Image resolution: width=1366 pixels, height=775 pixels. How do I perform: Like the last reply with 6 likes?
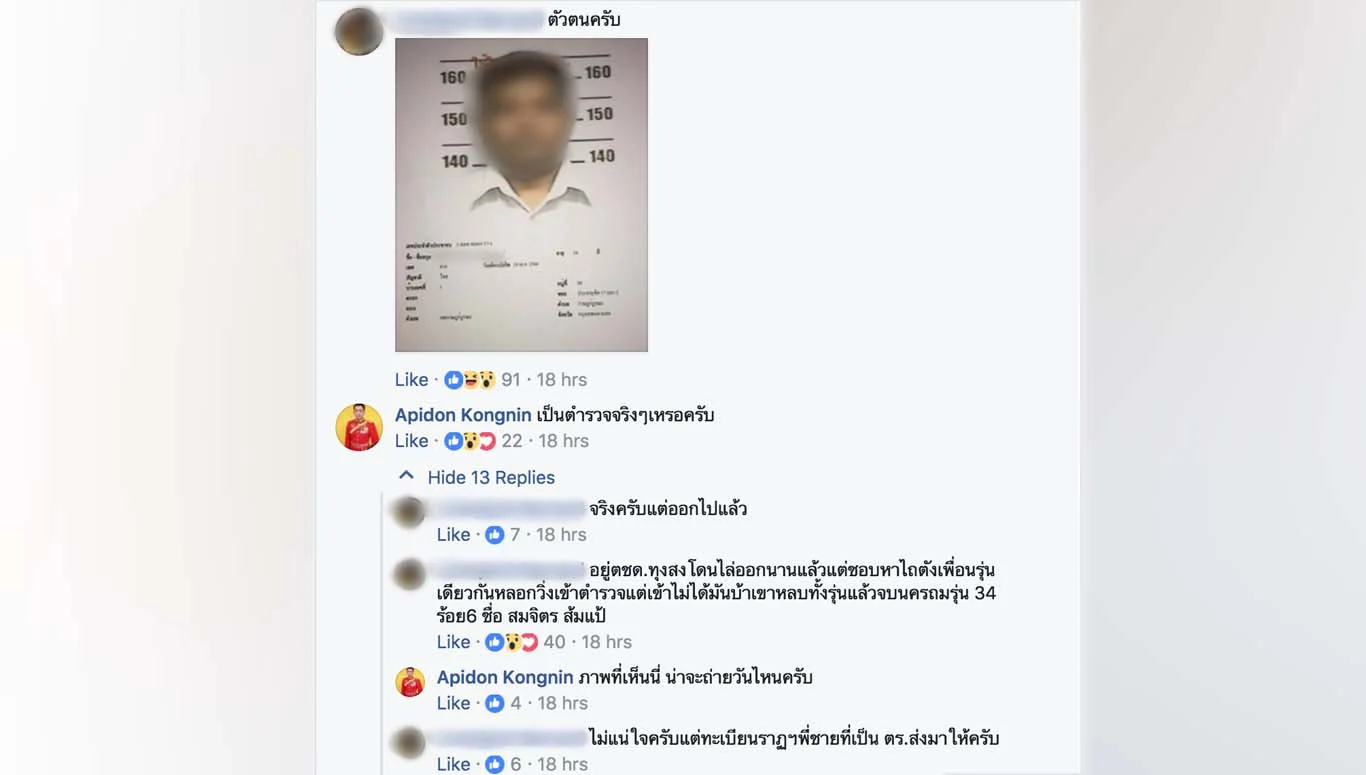(453, 764)
